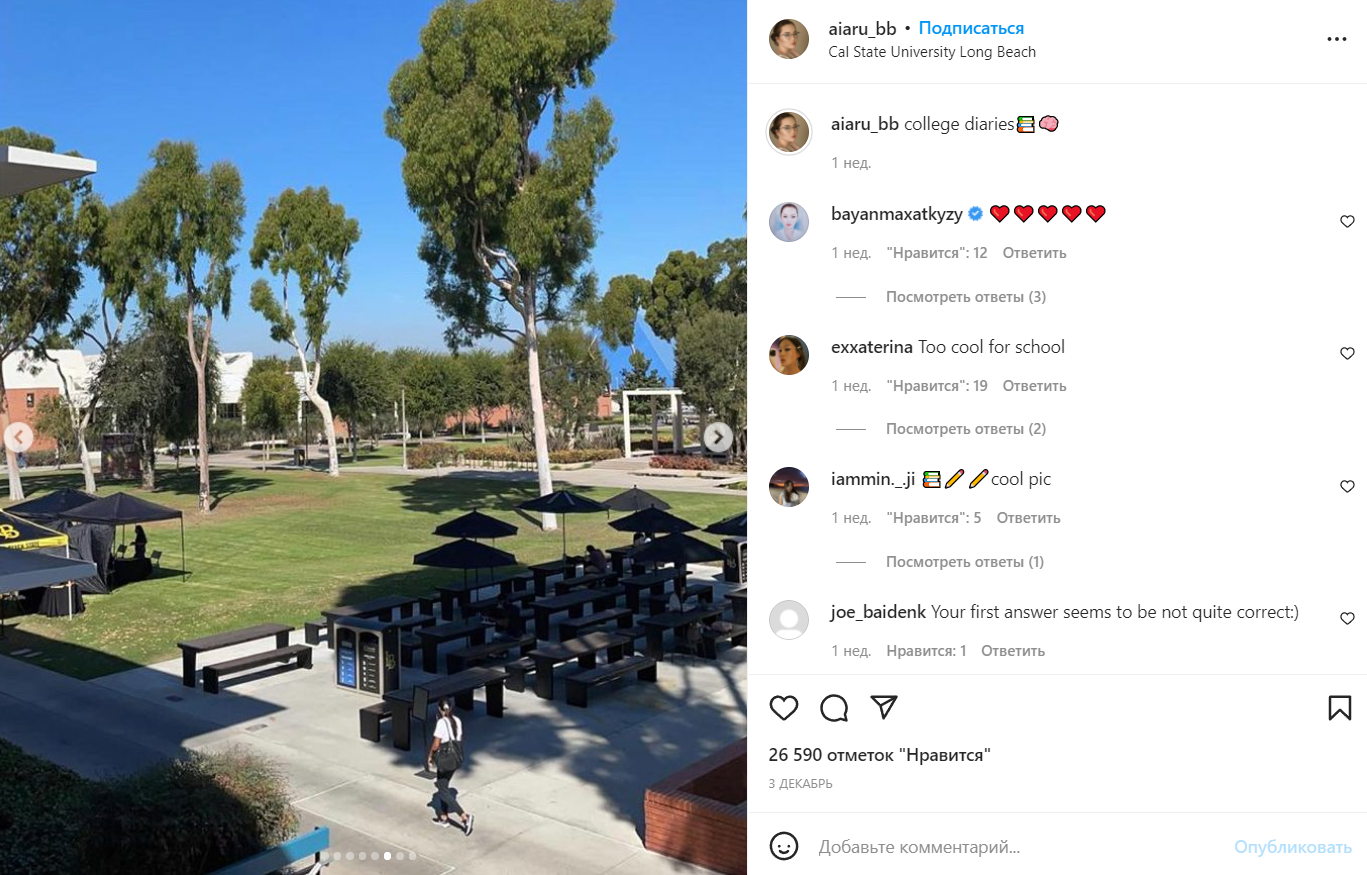Go to previous photo using left arrow
This screenshot has height=875, width=1367.
click(x=19, y=437)
